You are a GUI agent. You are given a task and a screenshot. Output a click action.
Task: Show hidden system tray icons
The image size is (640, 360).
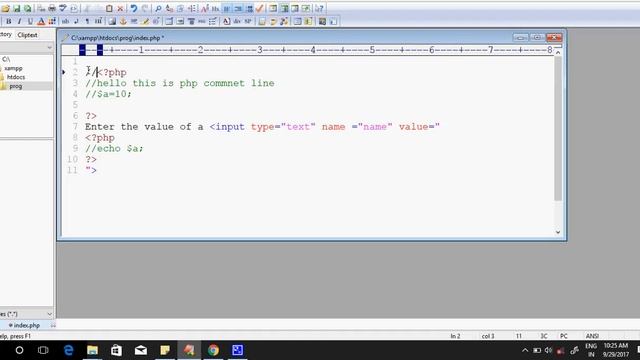click(x=525, y=350)
